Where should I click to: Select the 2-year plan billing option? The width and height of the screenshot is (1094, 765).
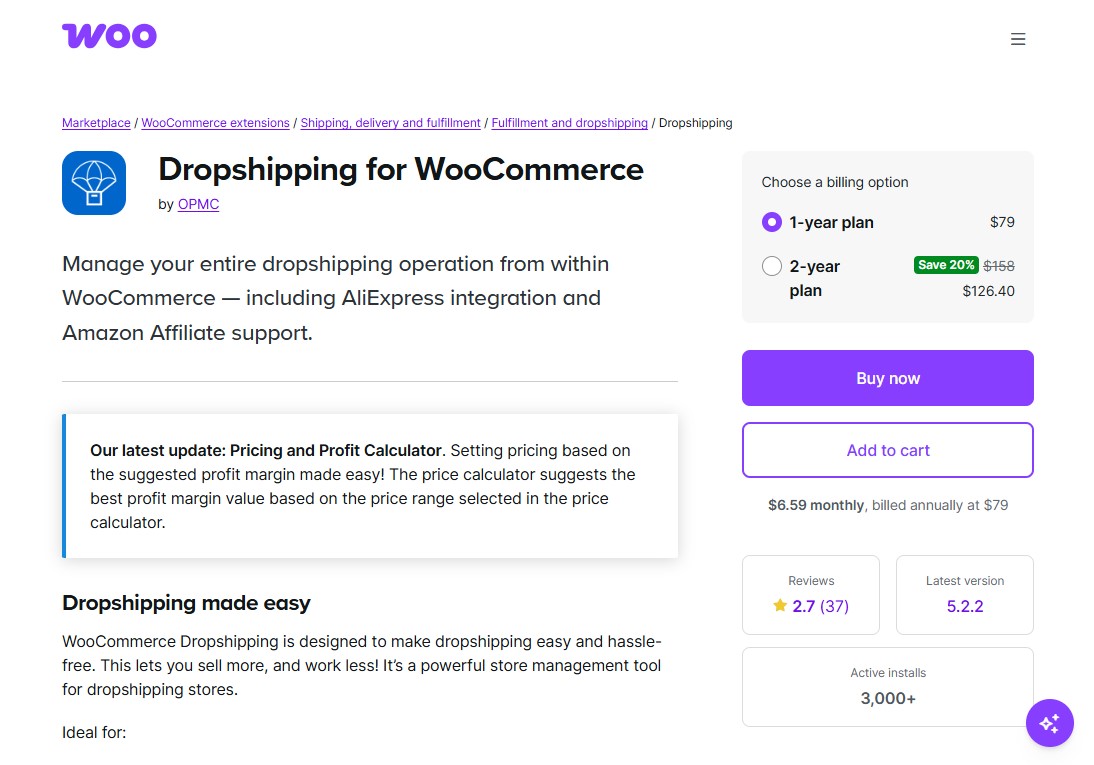click(771, 267)
